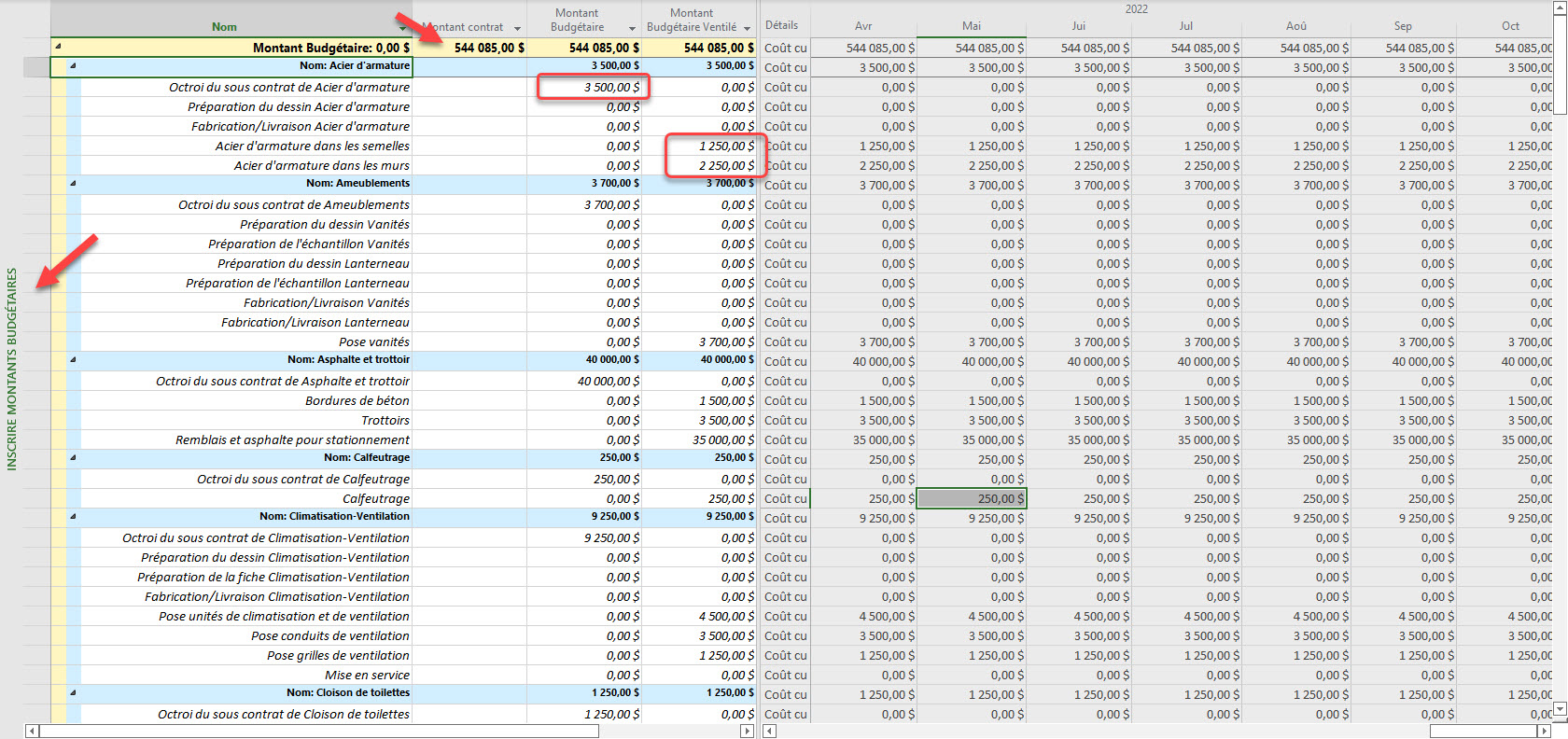Select the Trottoirs task name cell
Screen dimensions: 1568x739
tap(385, 421)
